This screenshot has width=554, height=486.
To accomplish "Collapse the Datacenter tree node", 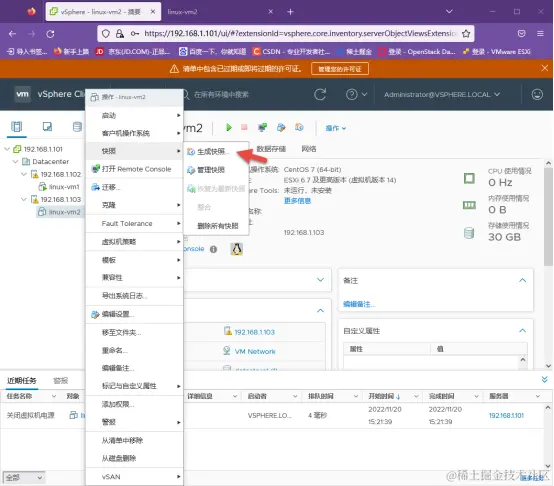I will pos(15,161).
